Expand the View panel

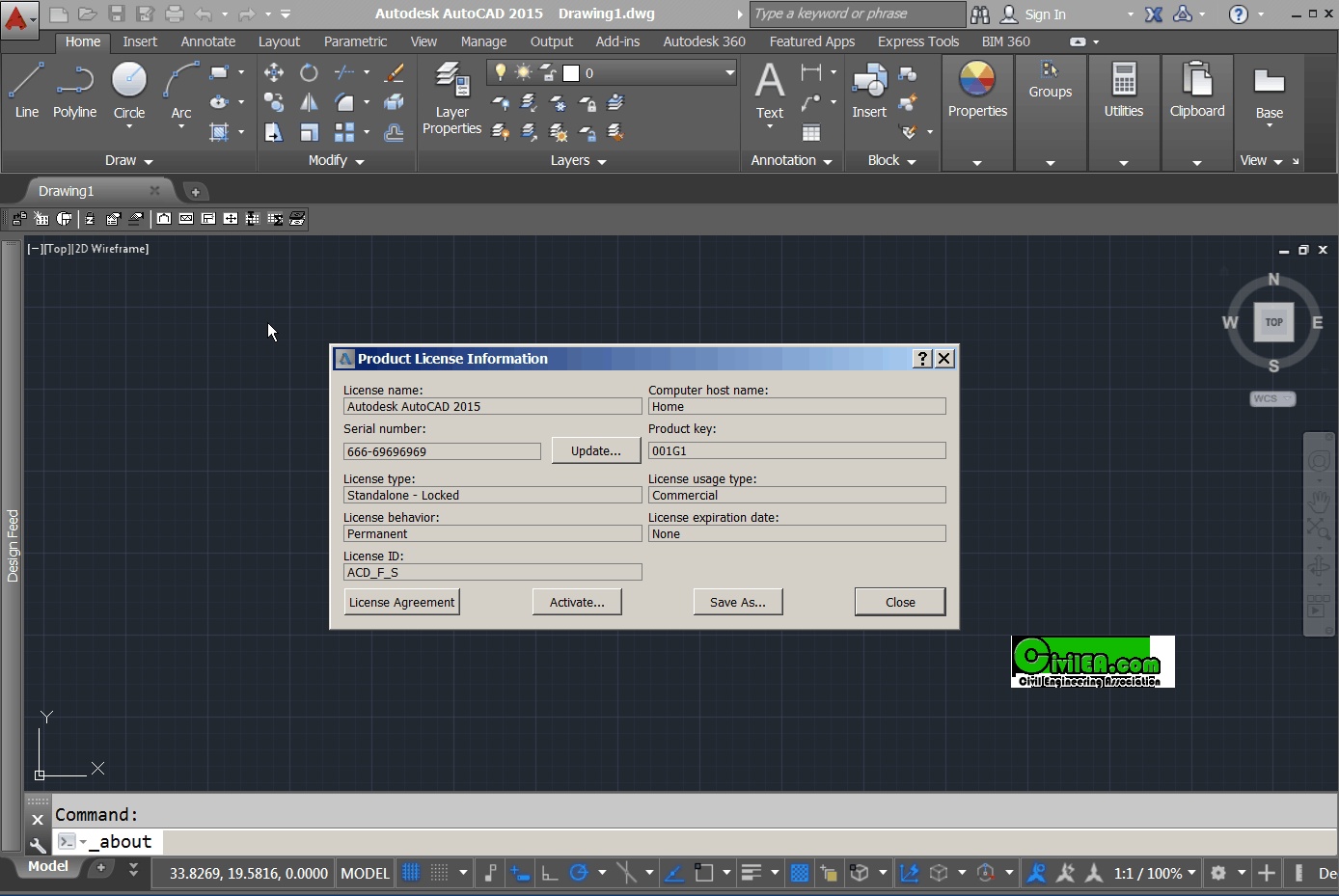1262,160
